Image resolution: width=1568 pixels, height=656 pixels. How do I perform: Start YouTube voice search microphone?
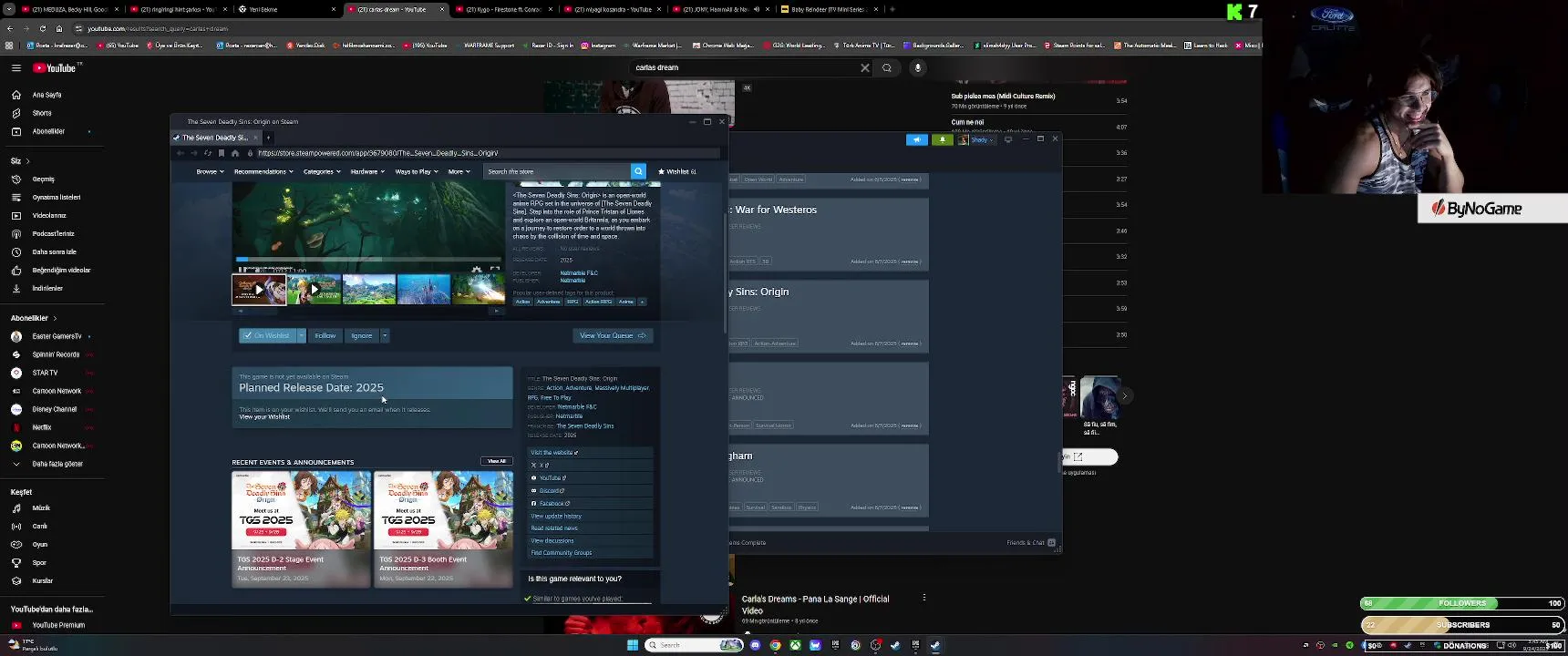coord(918,67)
